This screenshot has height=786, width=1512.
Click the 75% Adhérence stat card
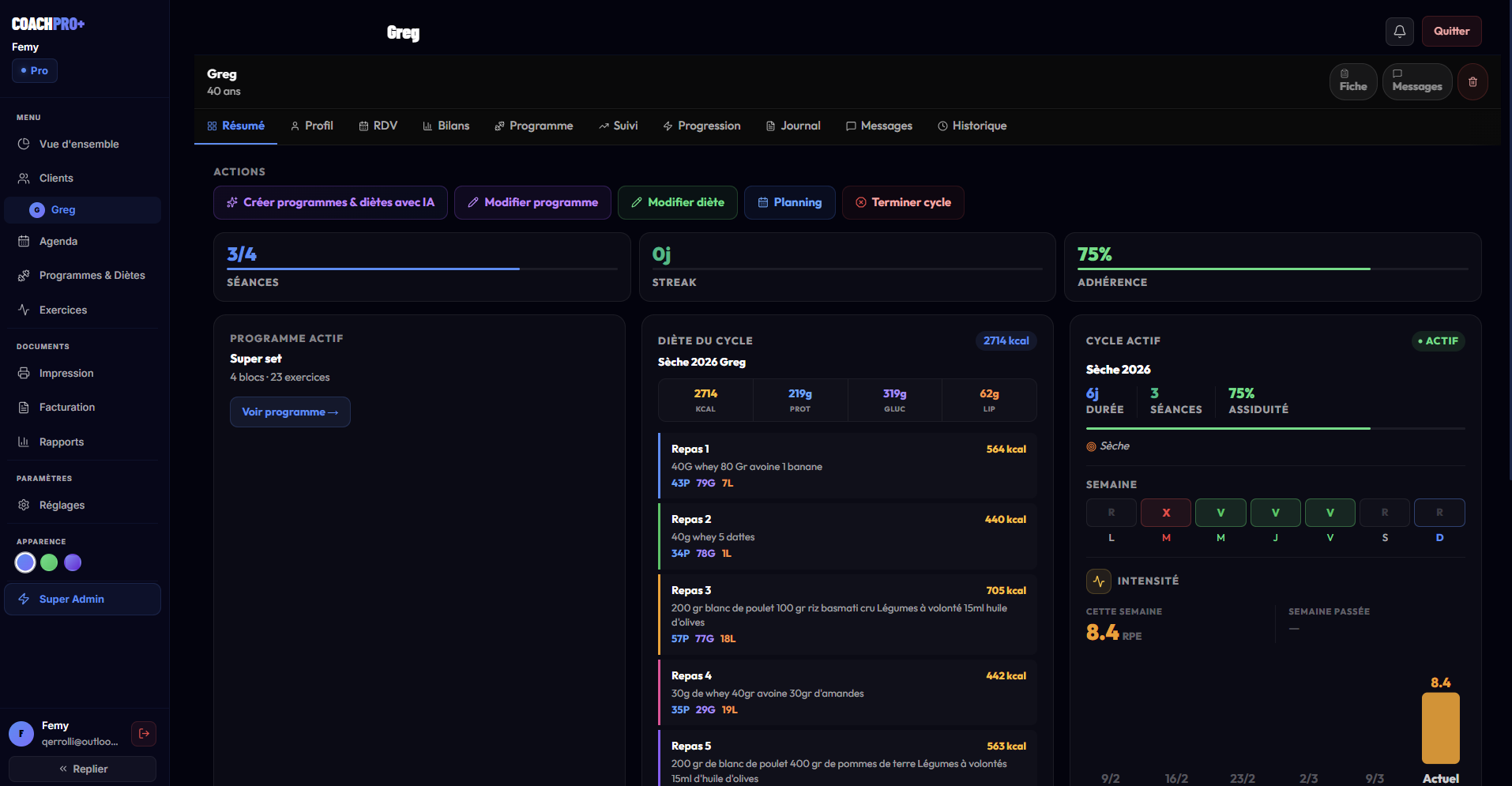click(x=1273, y=267)
